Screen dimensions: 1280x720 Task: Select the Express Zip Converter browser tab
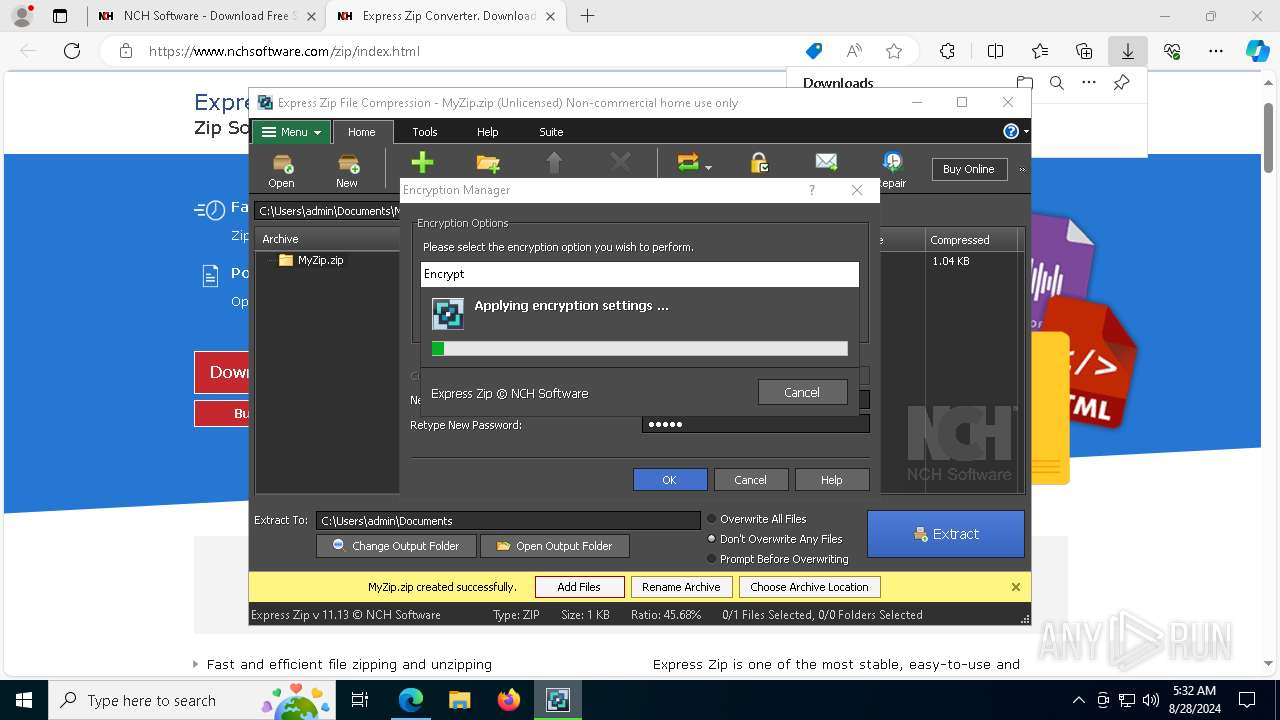(x=448, y=16)
